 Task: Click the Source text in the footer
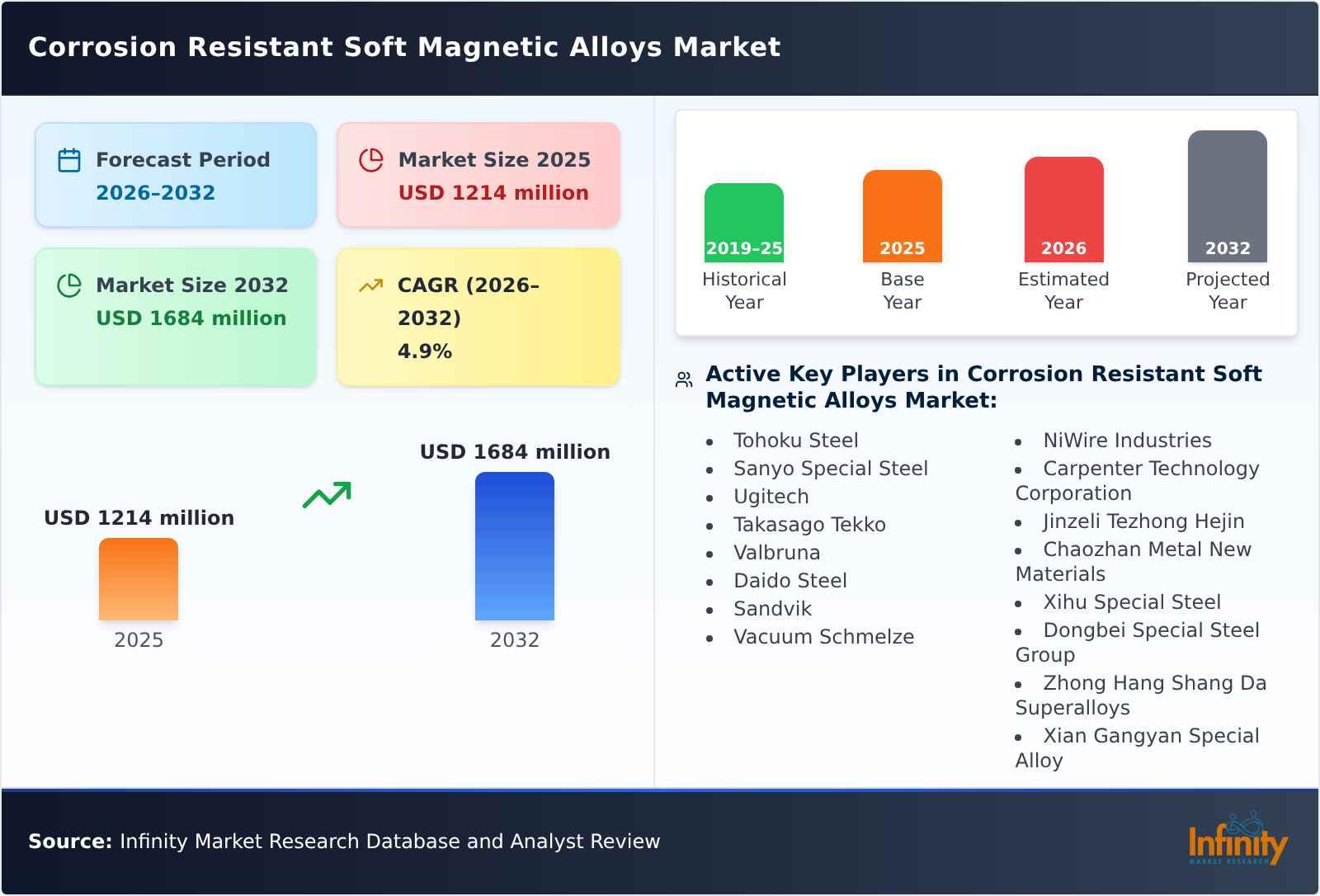point(70,842)
